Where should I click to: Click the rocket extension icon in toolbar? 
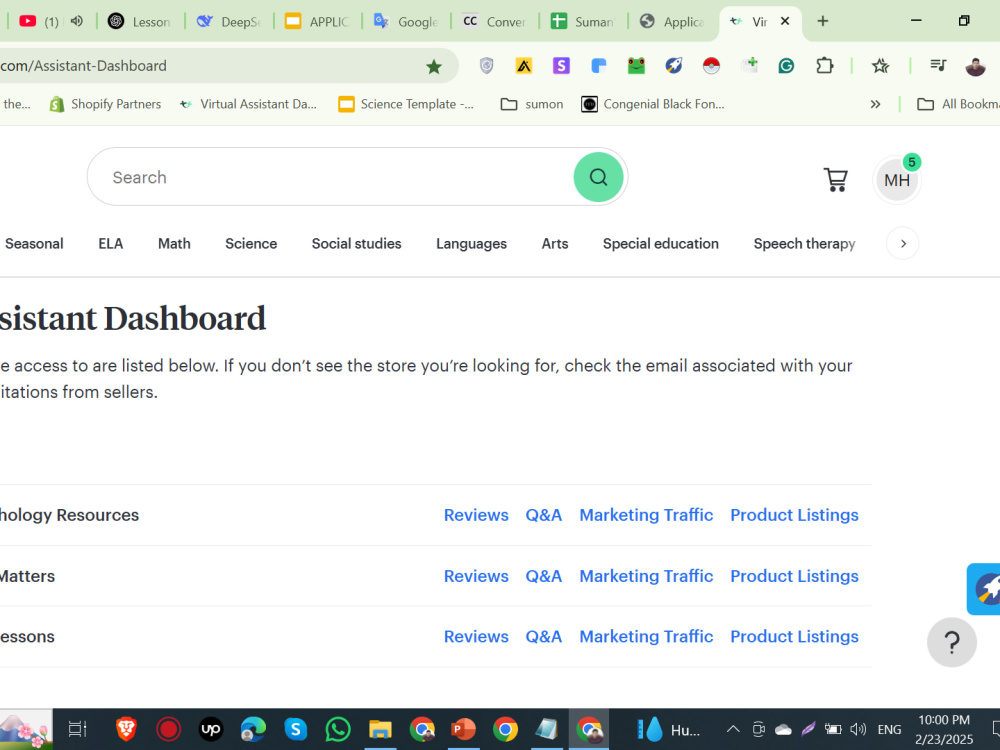pos(673,66)
